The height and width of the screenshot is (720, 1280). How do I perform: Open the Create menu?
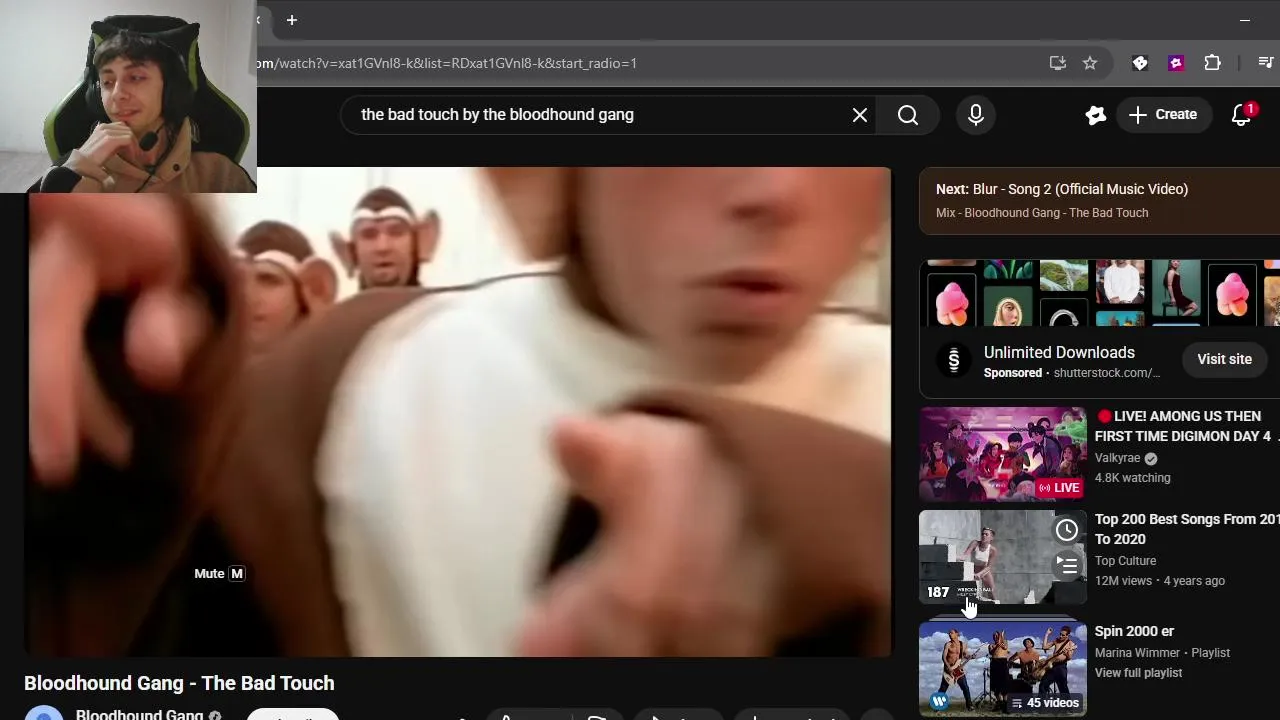pyautogui.click(x=1162, y=115)
